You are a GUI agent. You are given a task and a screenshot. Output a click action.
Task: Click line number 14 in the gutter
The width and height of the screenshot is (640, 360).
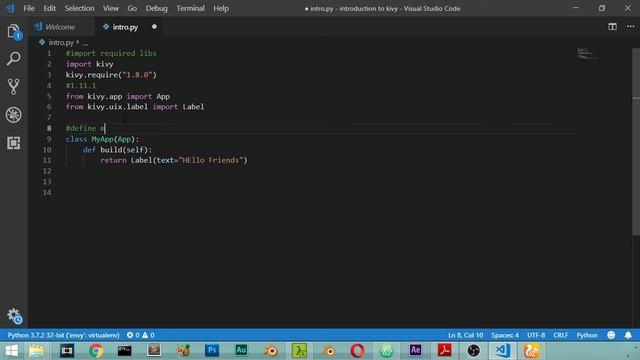click(x=47, y=192)
